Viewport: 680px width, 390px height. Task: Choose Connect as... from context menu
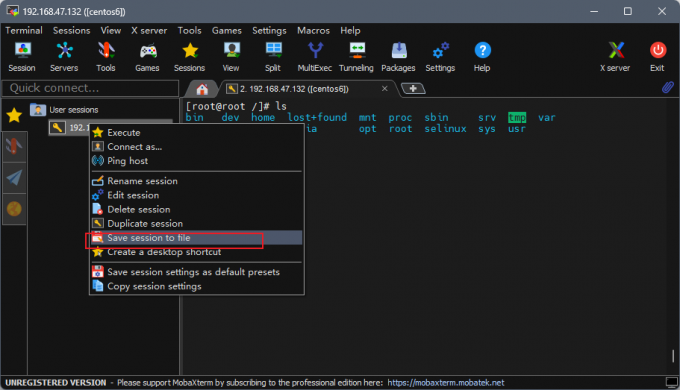coord(196,147)
